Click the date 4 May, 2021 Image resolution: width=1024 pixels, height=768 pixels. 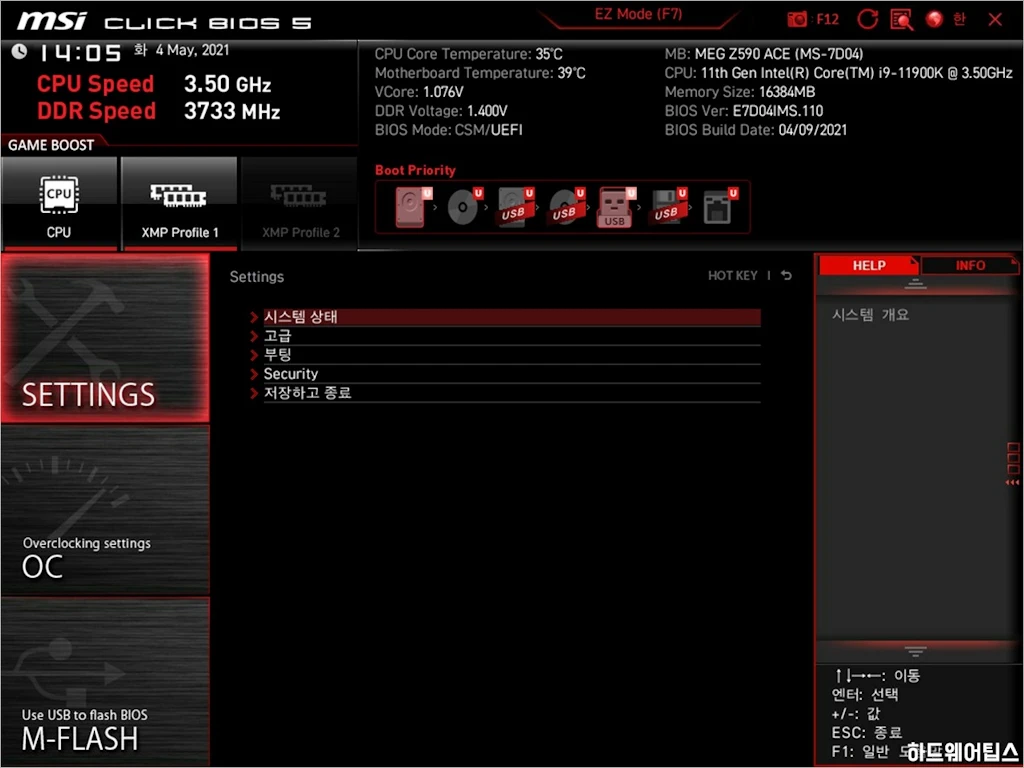192,50
